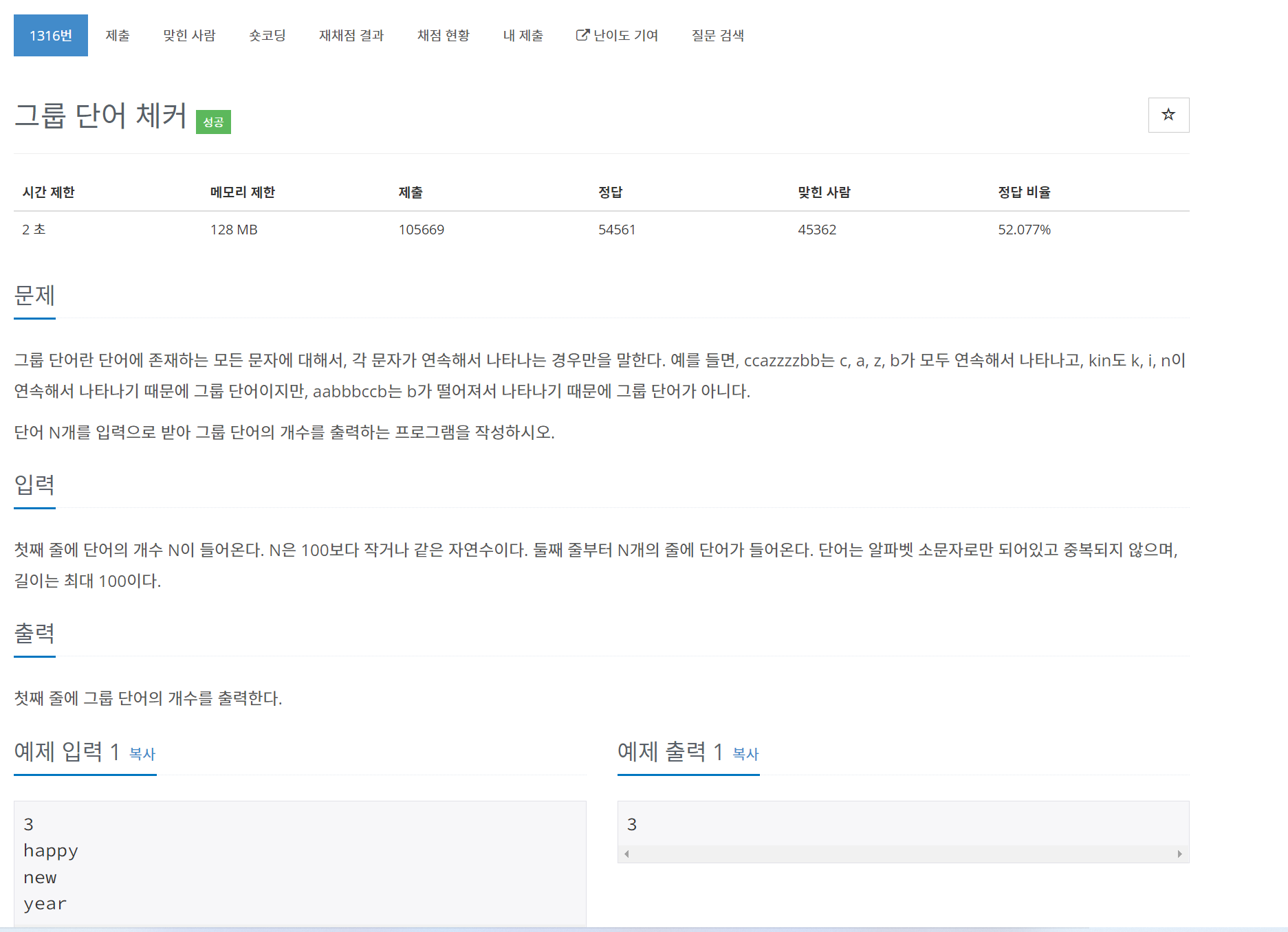The height and width of the screenshot is (932, 1288).
Task: View the 채점 현황 tab
Action: (x=444, y=35)
